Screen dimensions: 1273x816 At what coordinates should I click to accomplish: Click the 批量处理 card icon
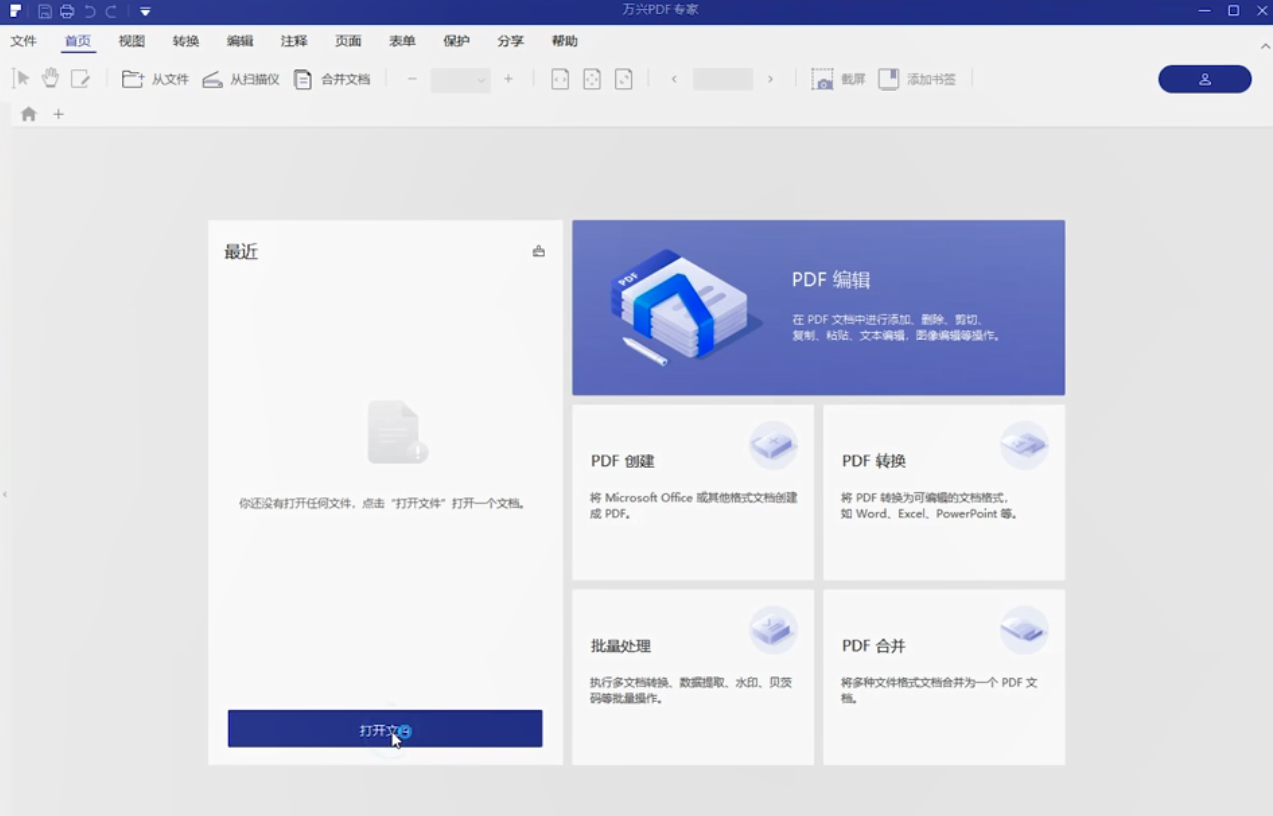click(x=773, y=630)
